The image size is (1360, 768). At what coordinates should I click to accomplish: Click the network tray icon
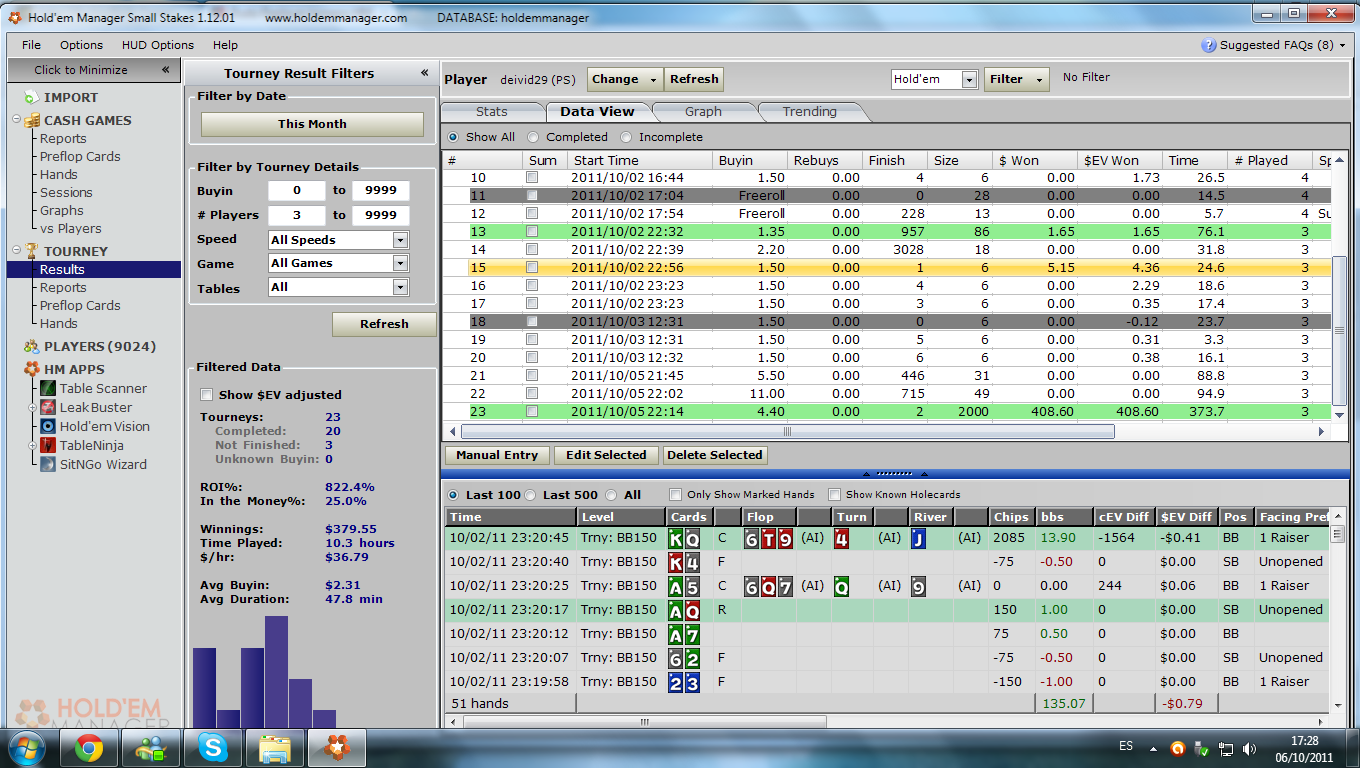coord(1225,748)
